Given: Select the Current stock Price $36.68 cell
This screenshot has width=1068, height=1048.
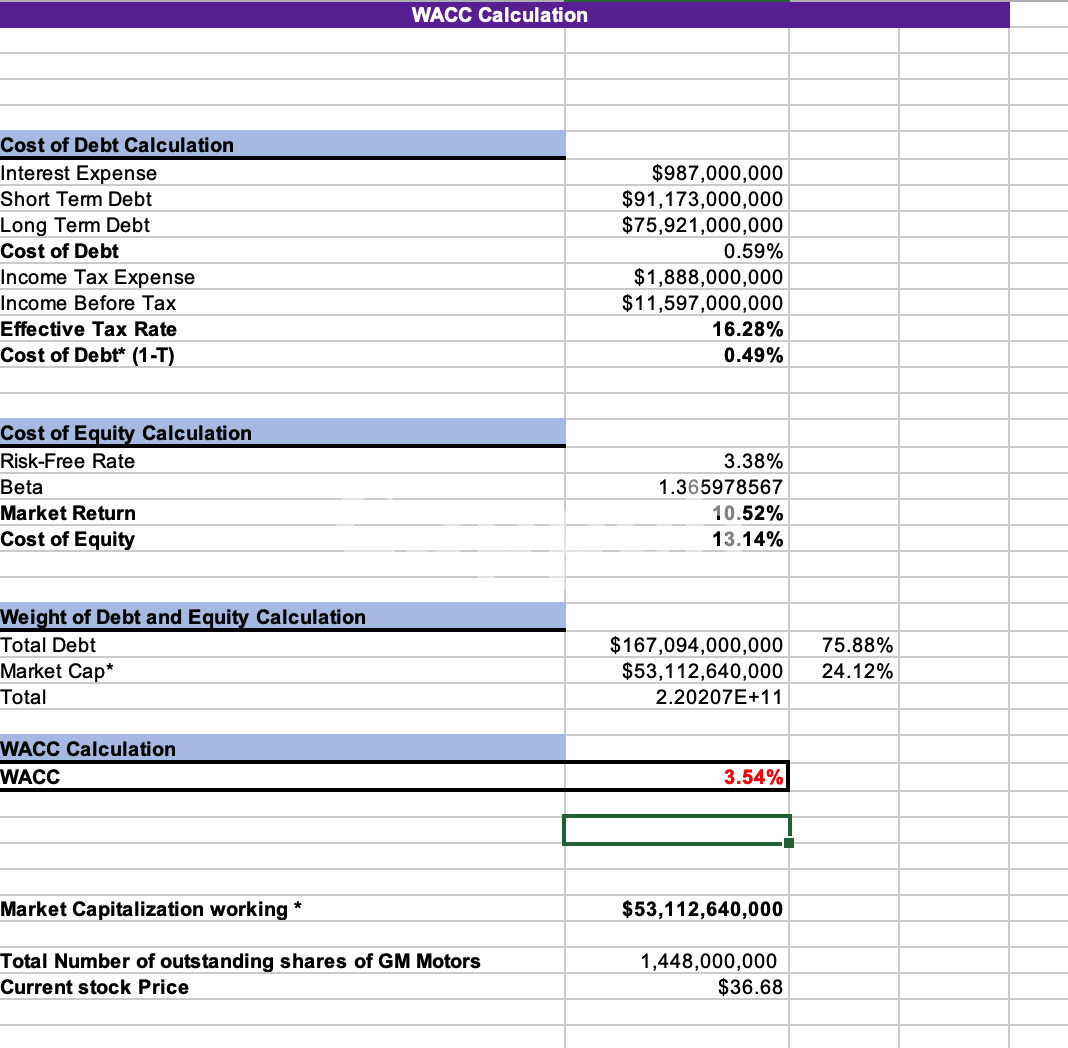Looking at the screenshot, I should pyautogui.click(x=750, y=987).
